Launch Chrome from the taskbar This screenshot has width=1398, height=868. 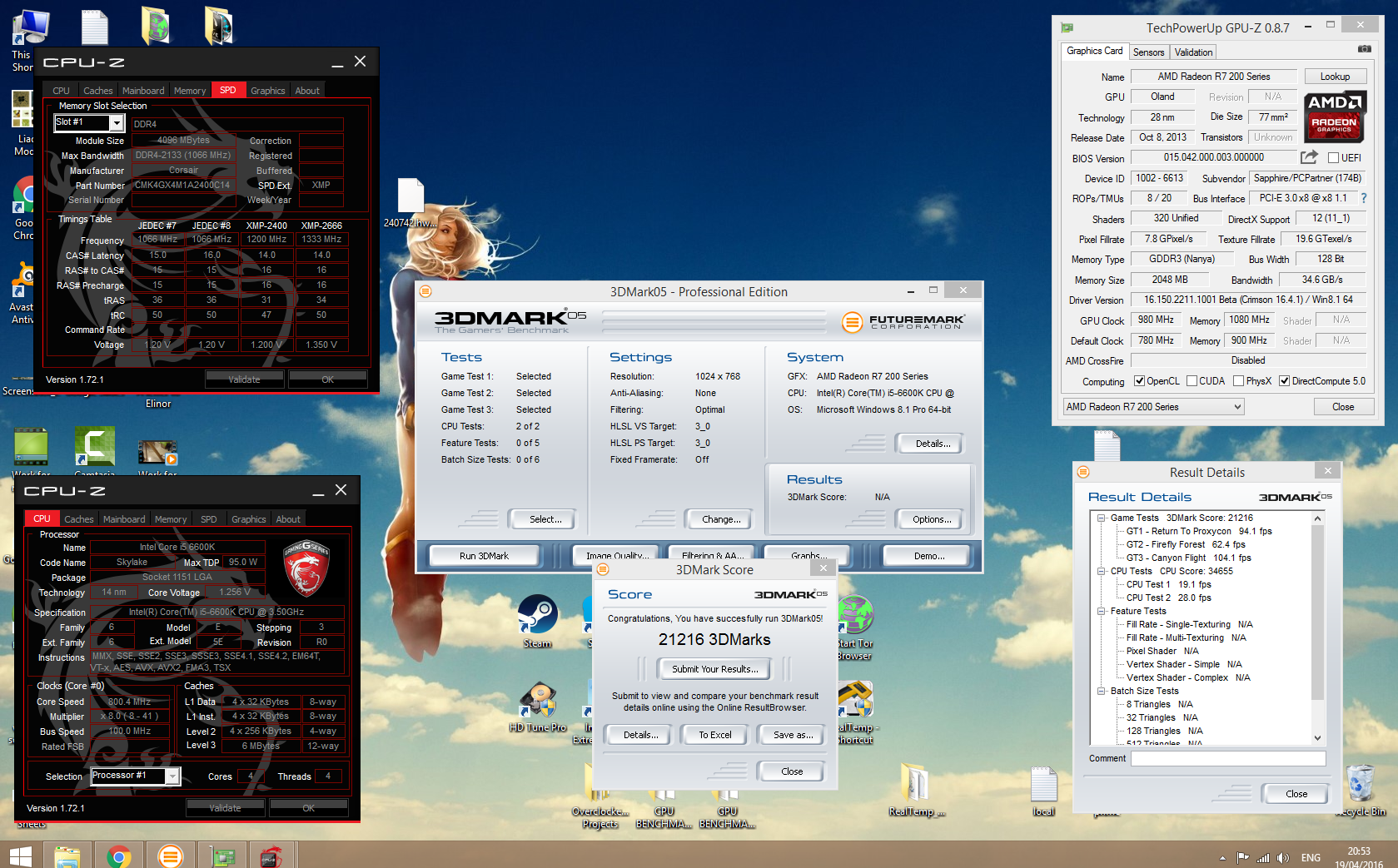(119, 856)
